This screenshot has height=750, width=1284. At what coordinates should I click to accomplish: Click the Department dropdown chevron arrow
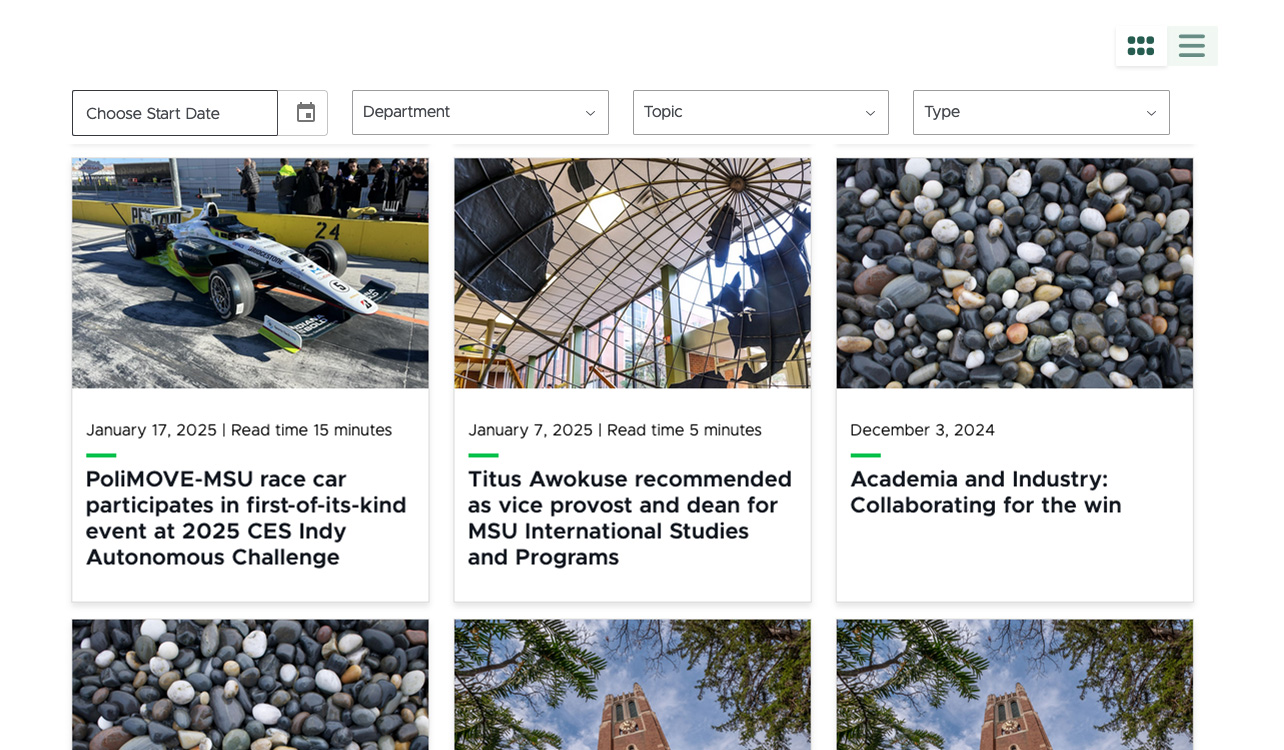point(590,113)
